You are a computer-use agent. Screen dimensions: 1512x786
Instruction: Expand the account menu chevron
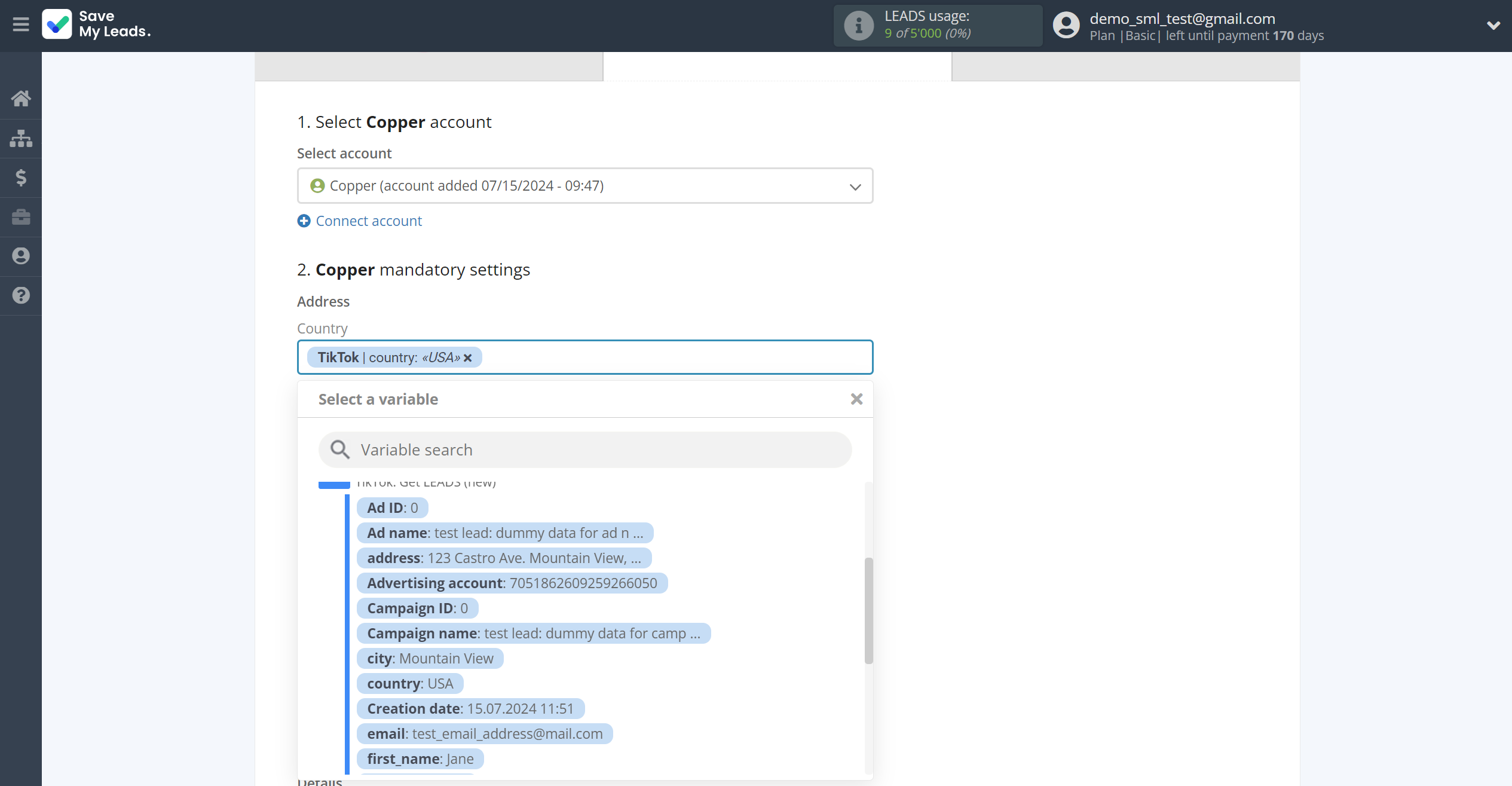(1493, 26)
